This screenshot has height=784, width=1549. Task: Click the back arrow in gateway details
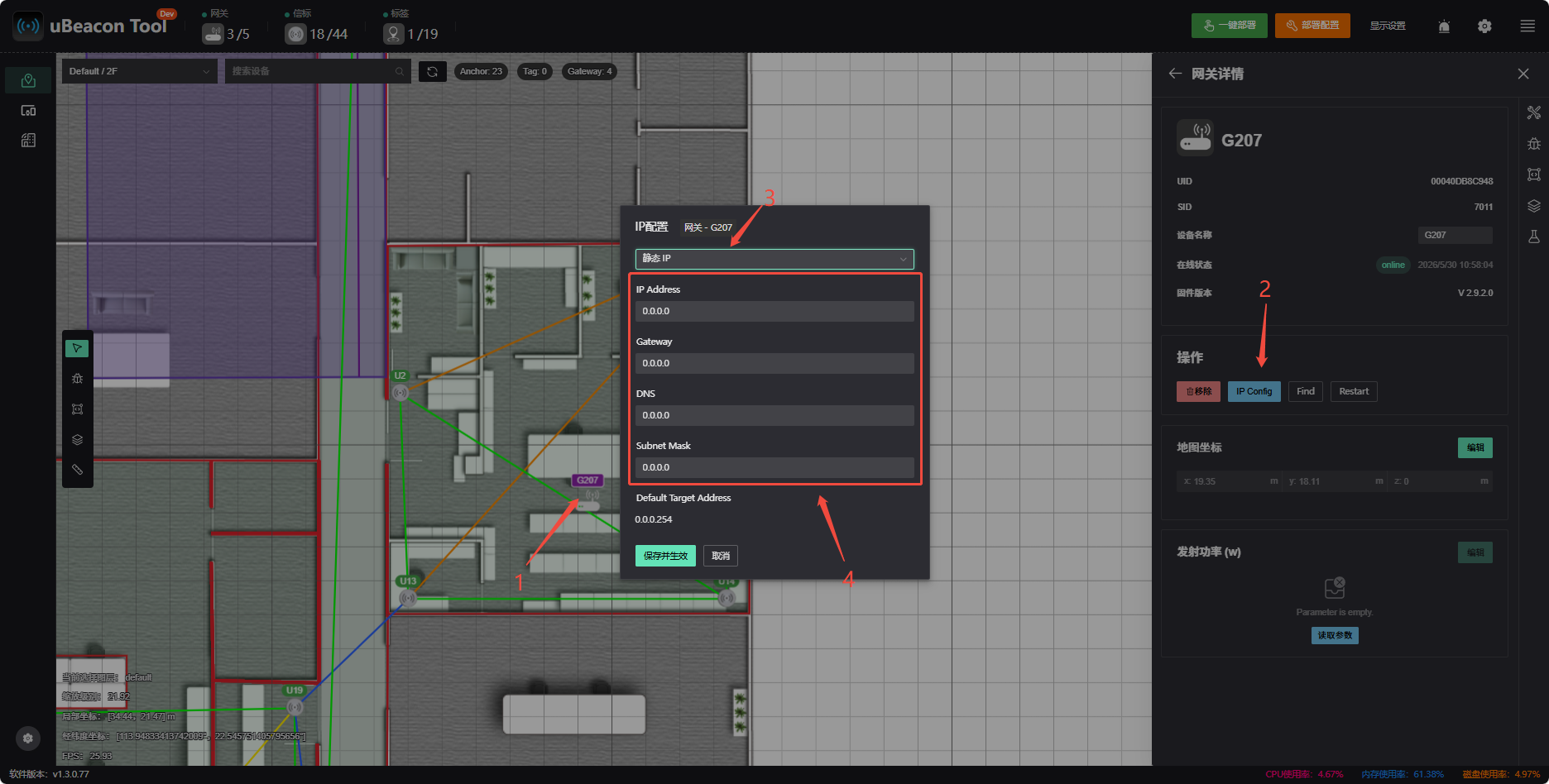click(x=1175, y=74)
